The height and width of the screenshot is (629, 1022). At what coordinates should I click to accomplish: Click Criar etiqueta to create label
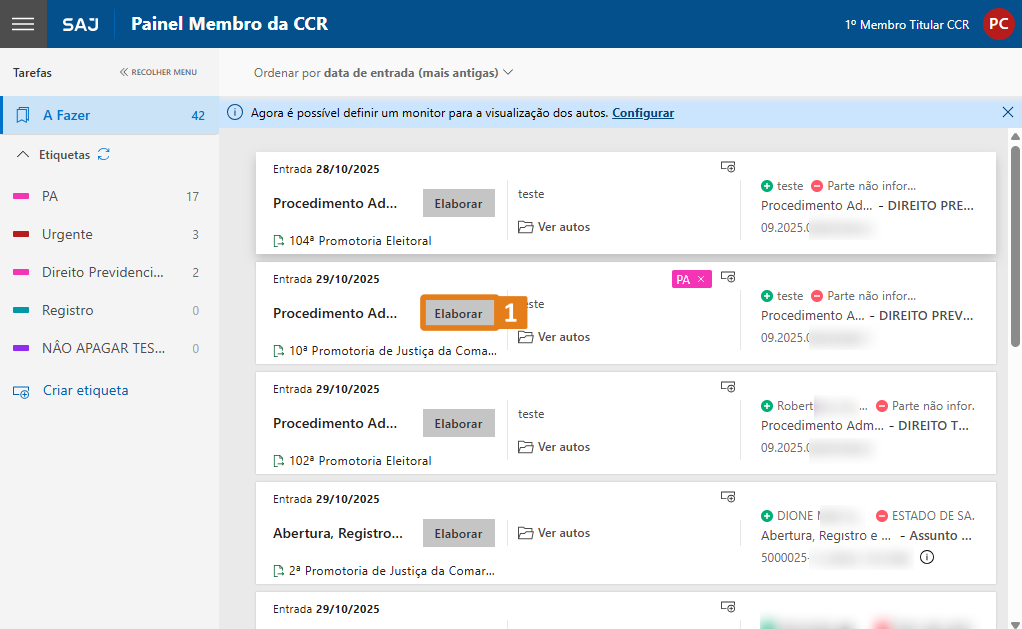tap(85, 390)
